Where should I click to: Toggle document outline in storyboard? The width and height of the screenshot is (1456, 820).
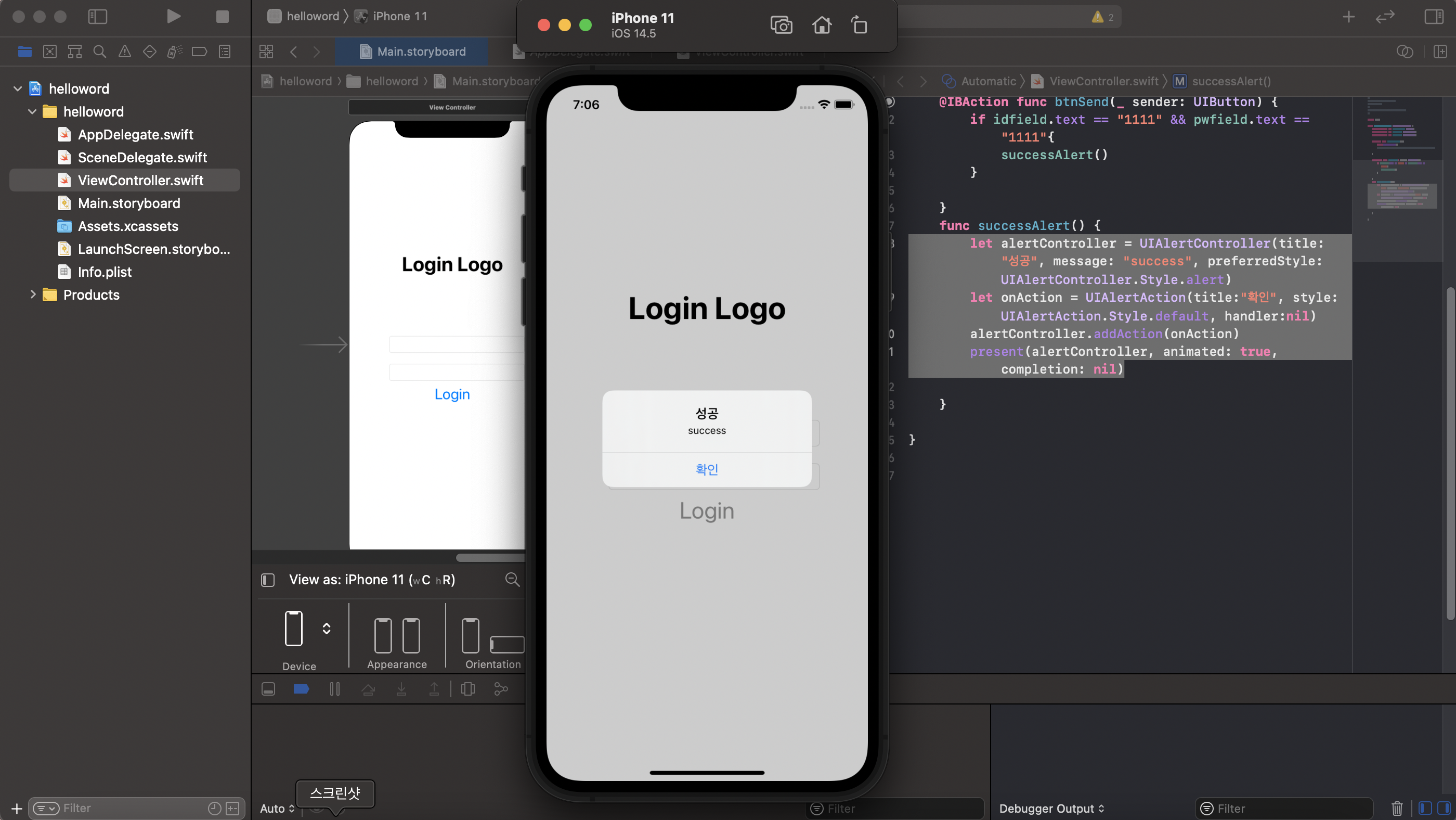pyautogui.click(x=268, y=580)
